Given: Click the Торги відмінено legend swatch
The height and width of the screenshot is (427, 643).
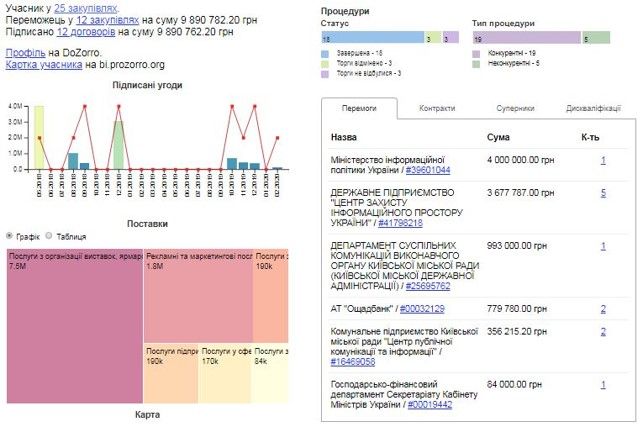Looking at the screenshot, I should click(326, 63).
